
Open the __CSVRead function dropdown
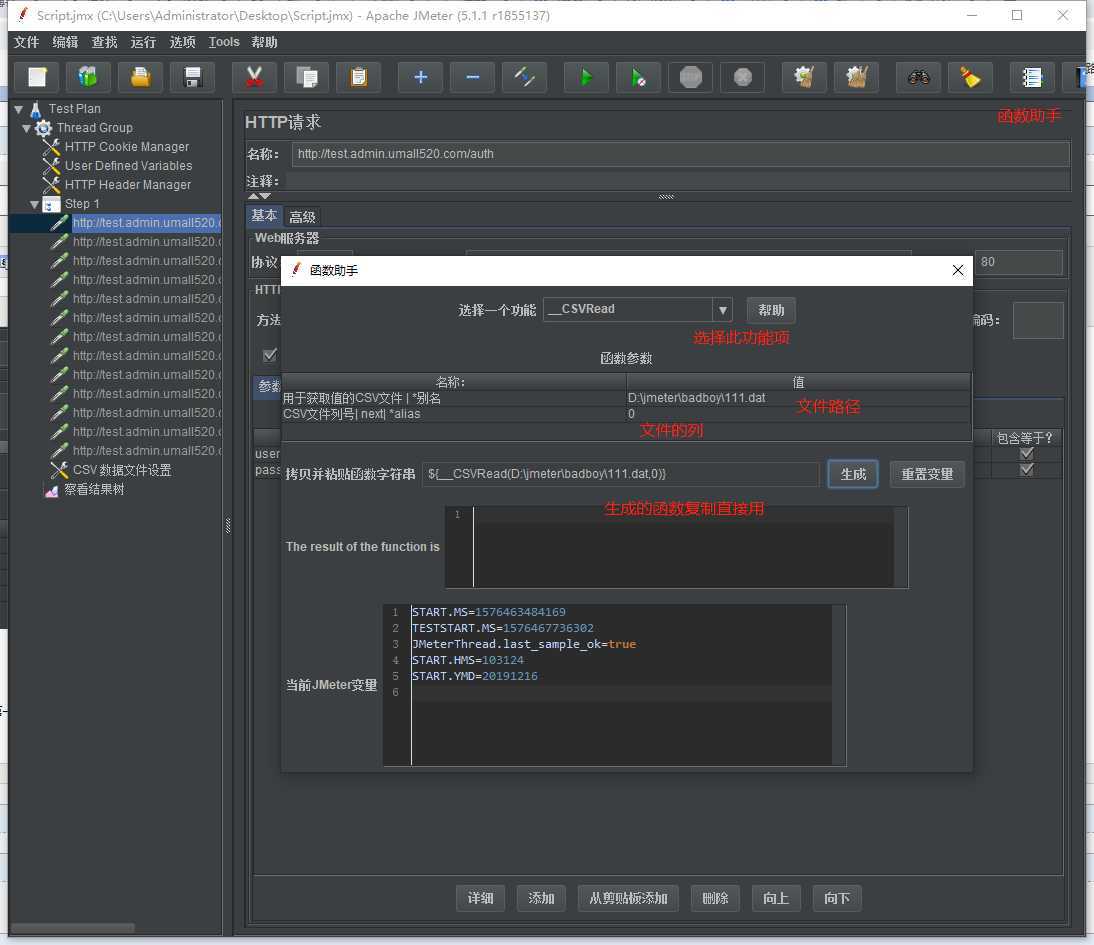[722, 310]
